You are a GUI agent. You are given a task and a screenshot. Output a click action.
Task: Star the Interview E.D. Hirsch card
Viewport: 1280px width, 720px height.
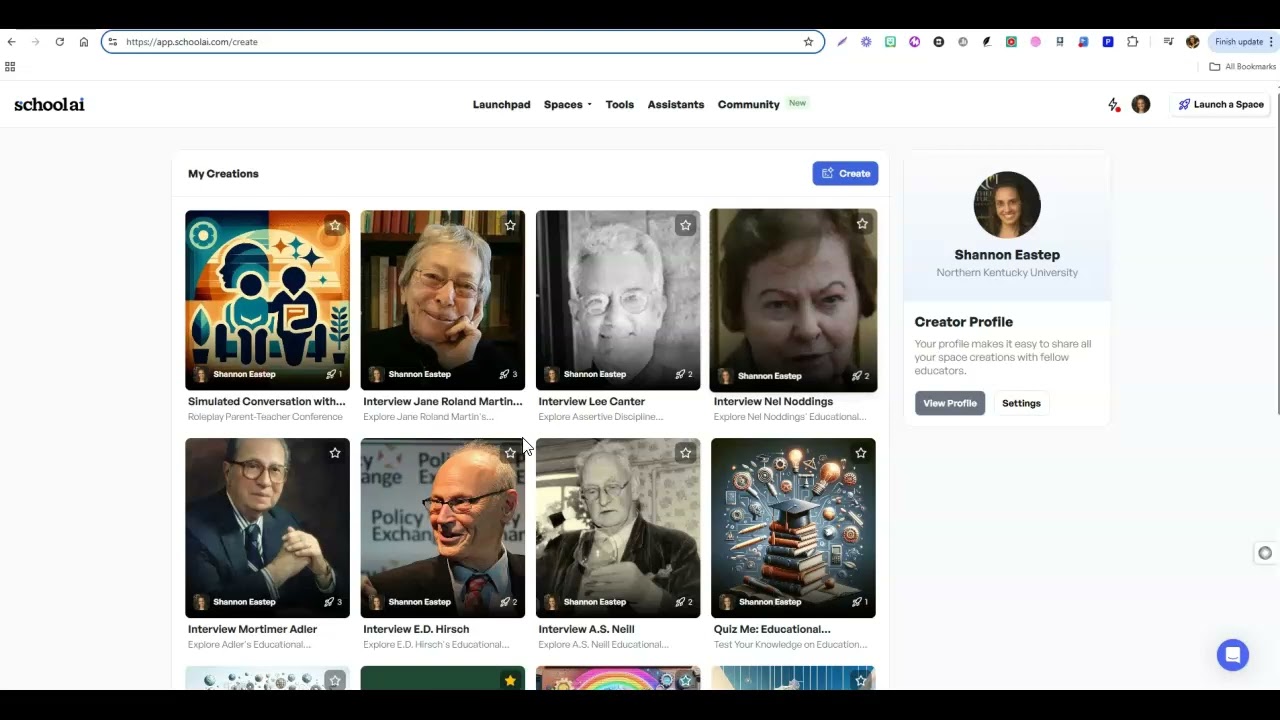(x=510, y=453)
